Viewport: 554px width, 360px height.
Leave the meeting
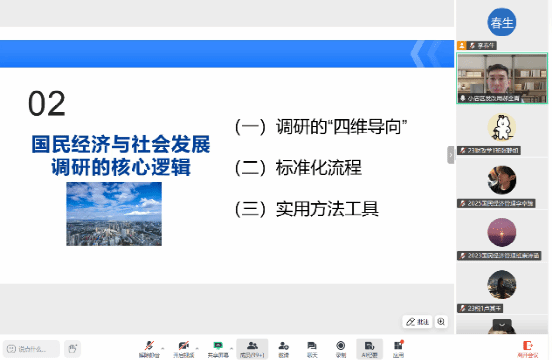(x=528, y=349)
